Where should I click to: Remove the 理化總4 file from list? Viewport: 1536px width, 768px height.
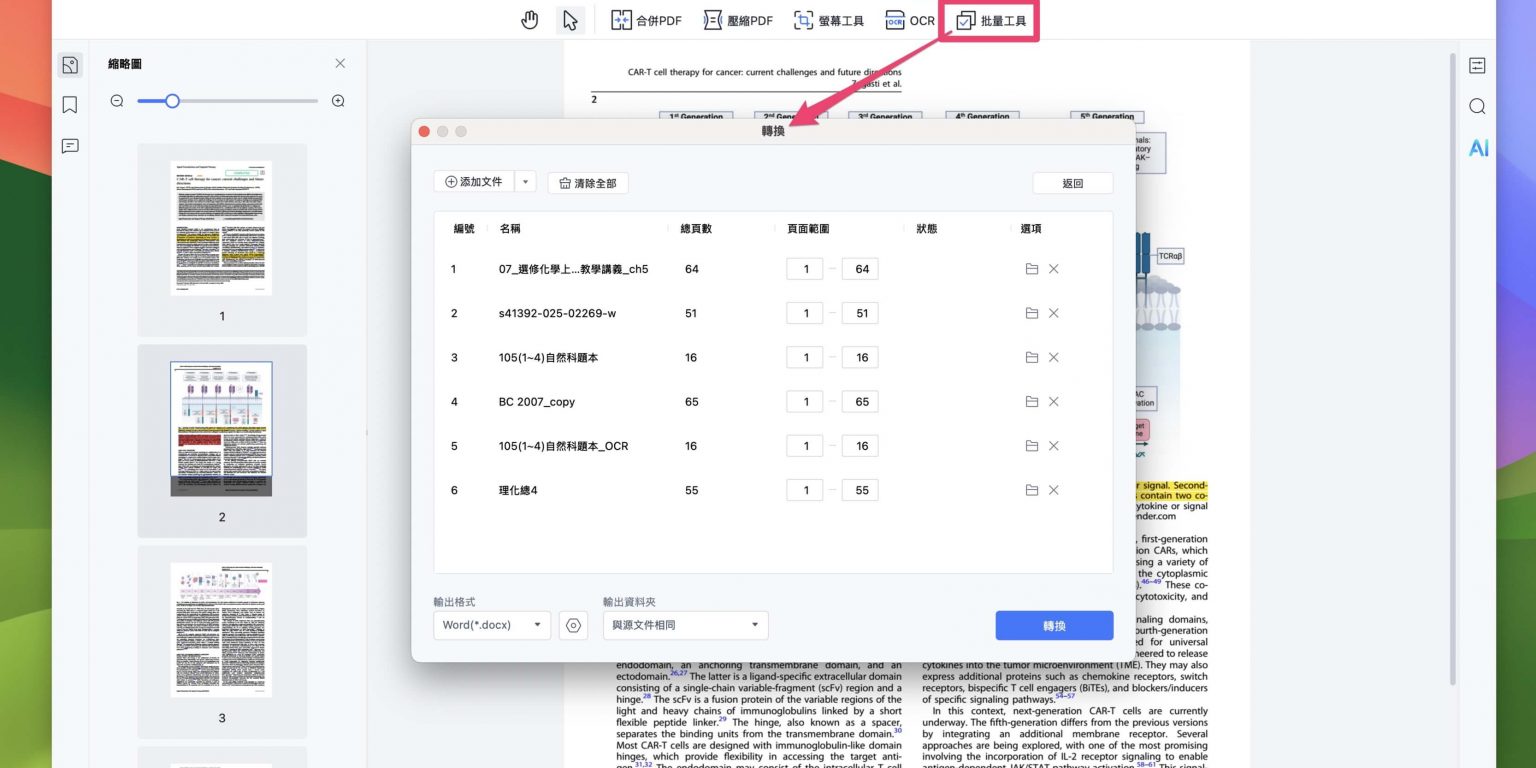tap(1054, 490)
